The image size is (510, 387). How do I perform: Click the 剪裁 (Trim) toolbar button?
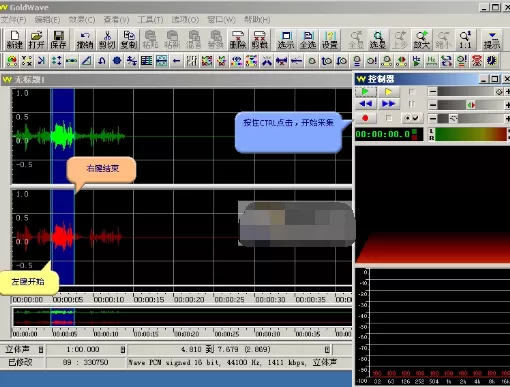click(x=260, y=40)
